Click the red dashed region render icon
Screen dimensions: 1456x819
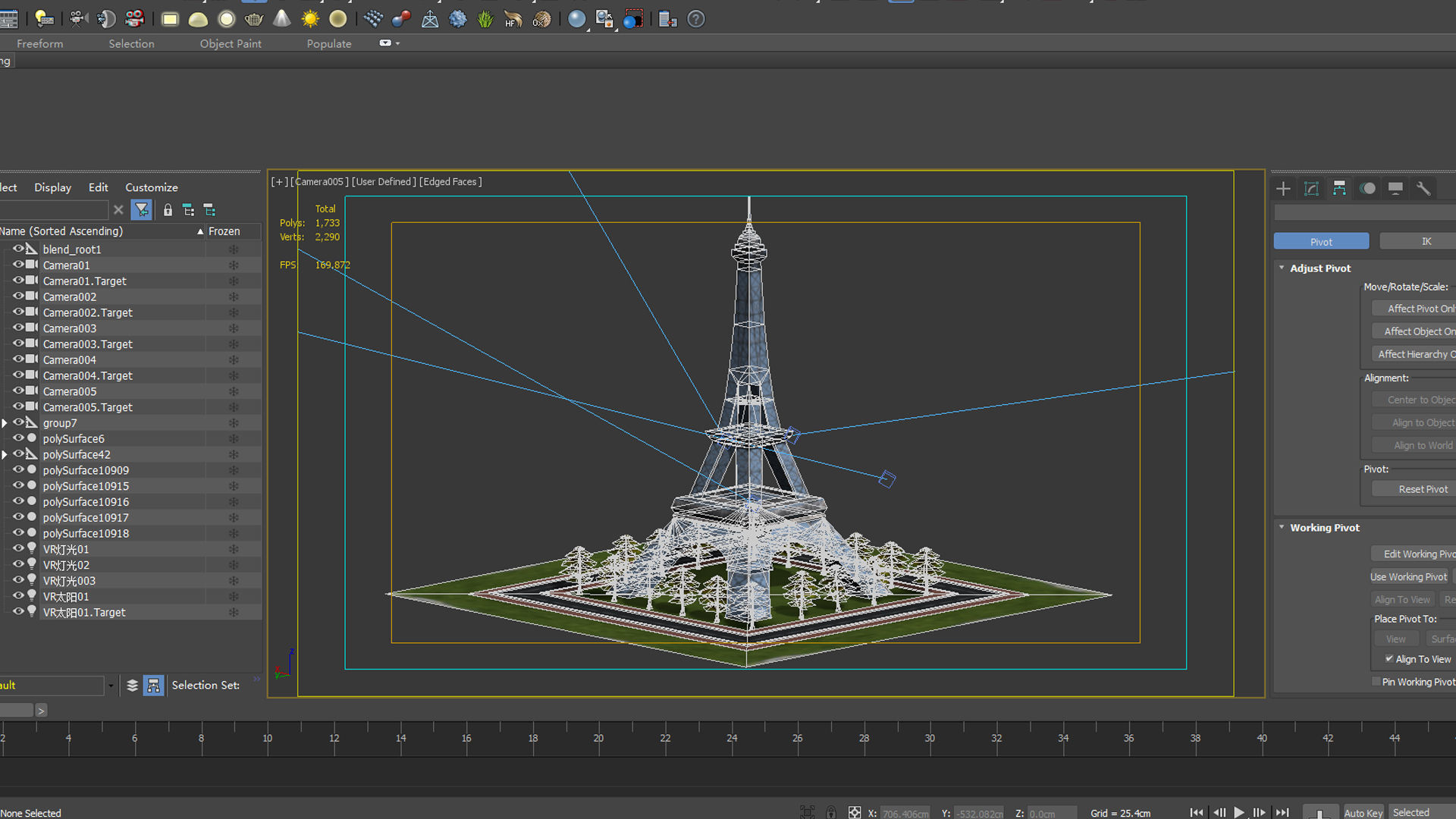tap(633, 19)
